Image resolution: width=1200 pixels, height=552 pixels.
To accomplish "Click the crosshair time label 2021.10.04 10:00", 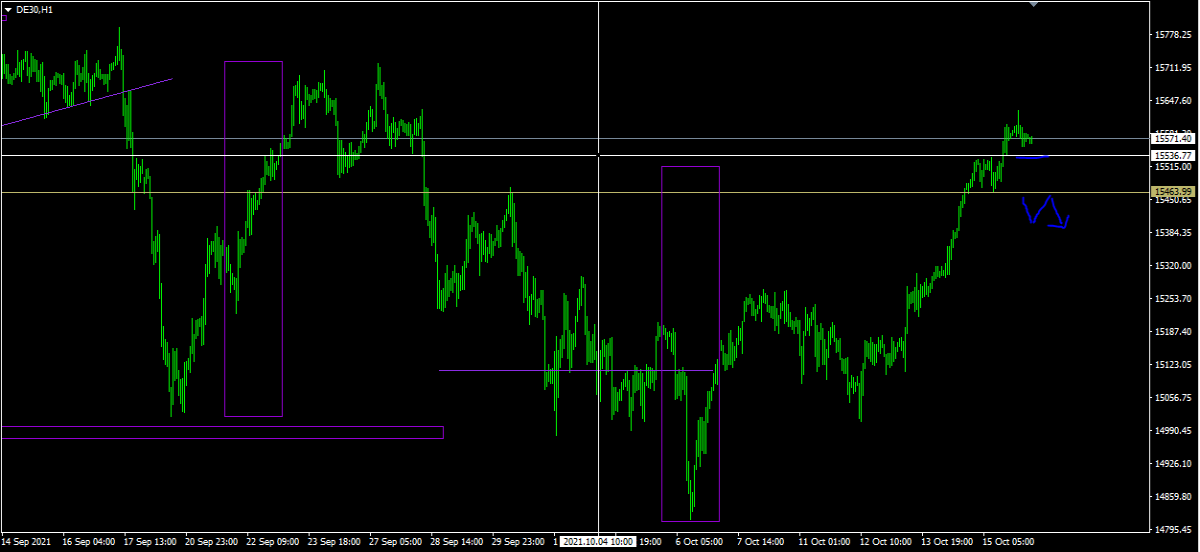I will pos(597,541).
